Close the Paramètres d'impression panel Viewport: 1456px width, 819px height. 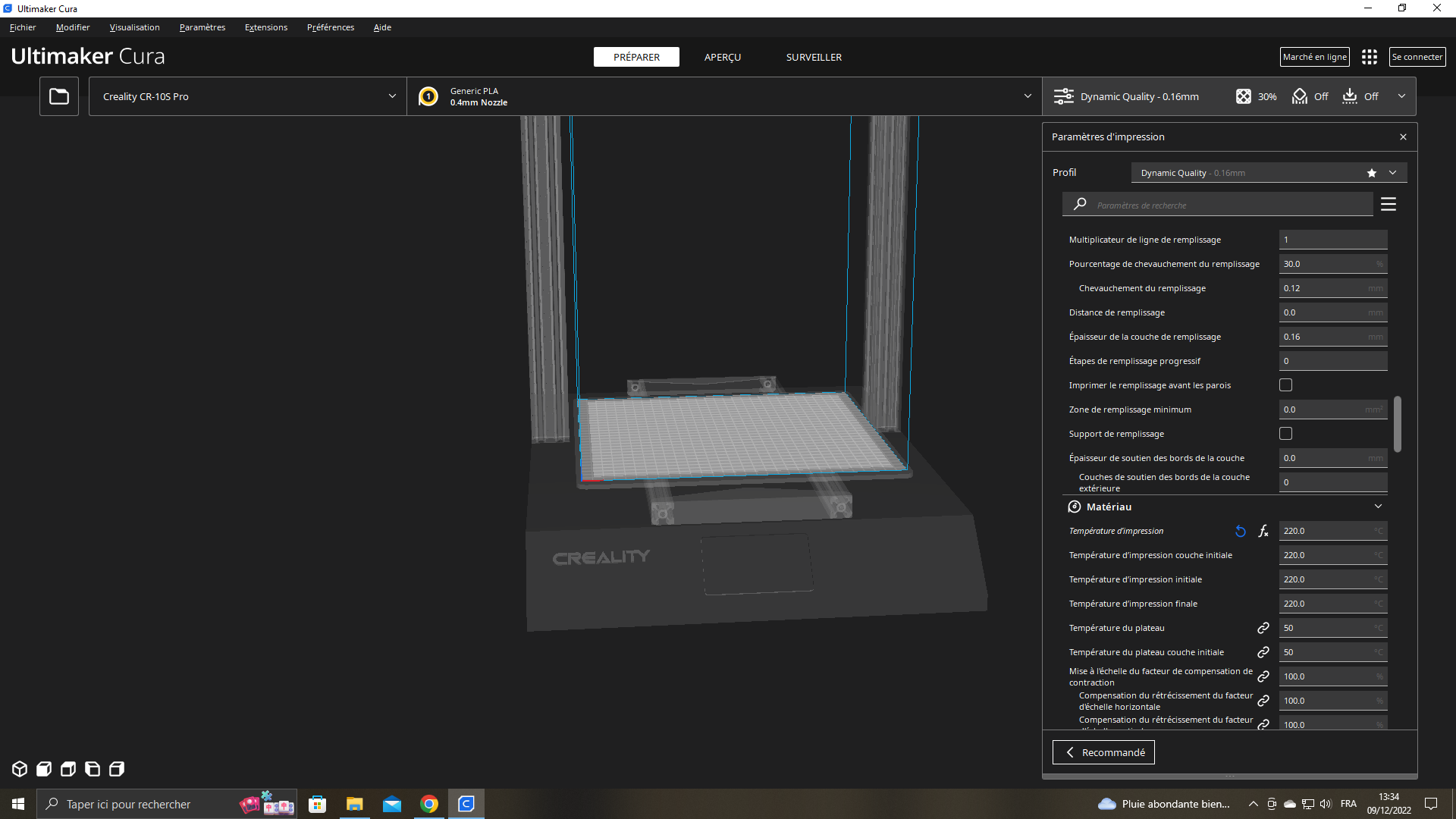click(x=1403, y=137)
